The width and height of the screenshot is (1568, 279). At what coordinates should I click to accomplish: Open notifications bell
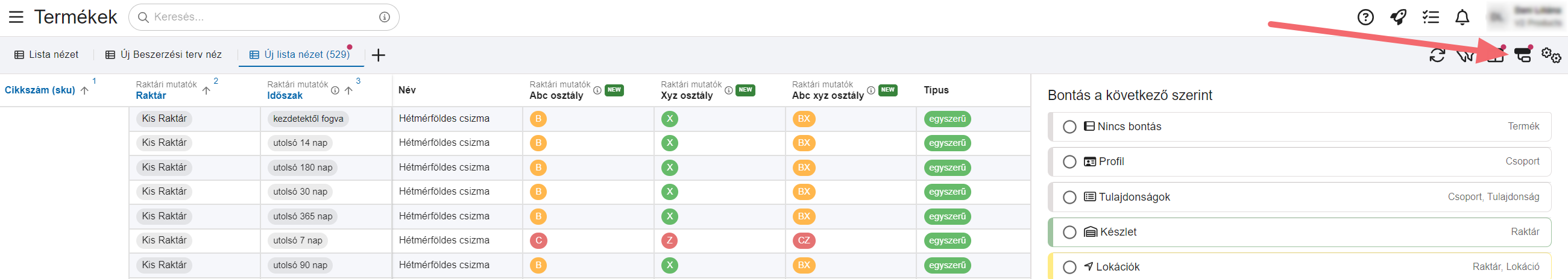tap(1462, 17)
